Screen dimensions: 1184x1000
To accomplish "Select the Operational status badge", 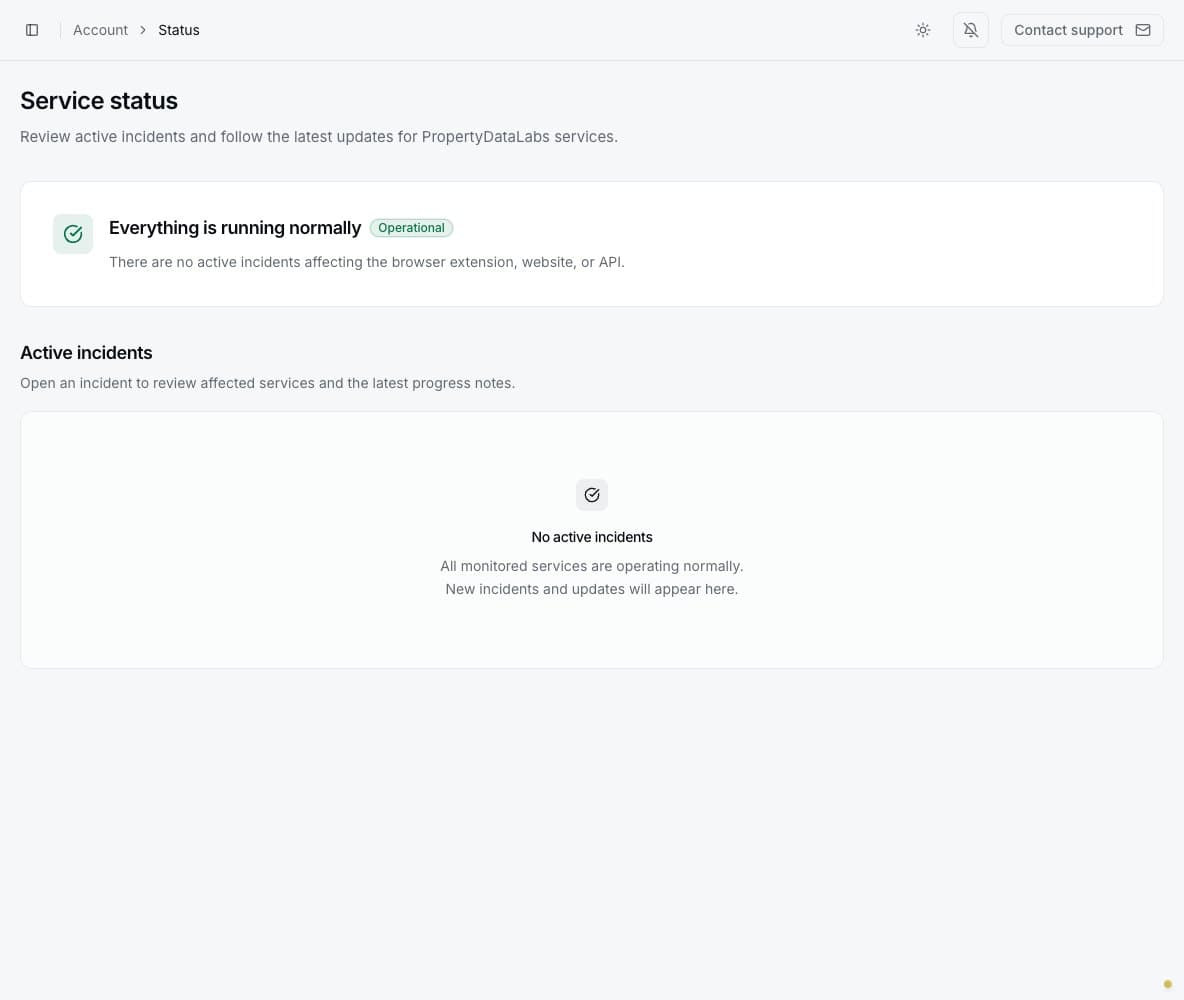I will [x=412, y=228].
